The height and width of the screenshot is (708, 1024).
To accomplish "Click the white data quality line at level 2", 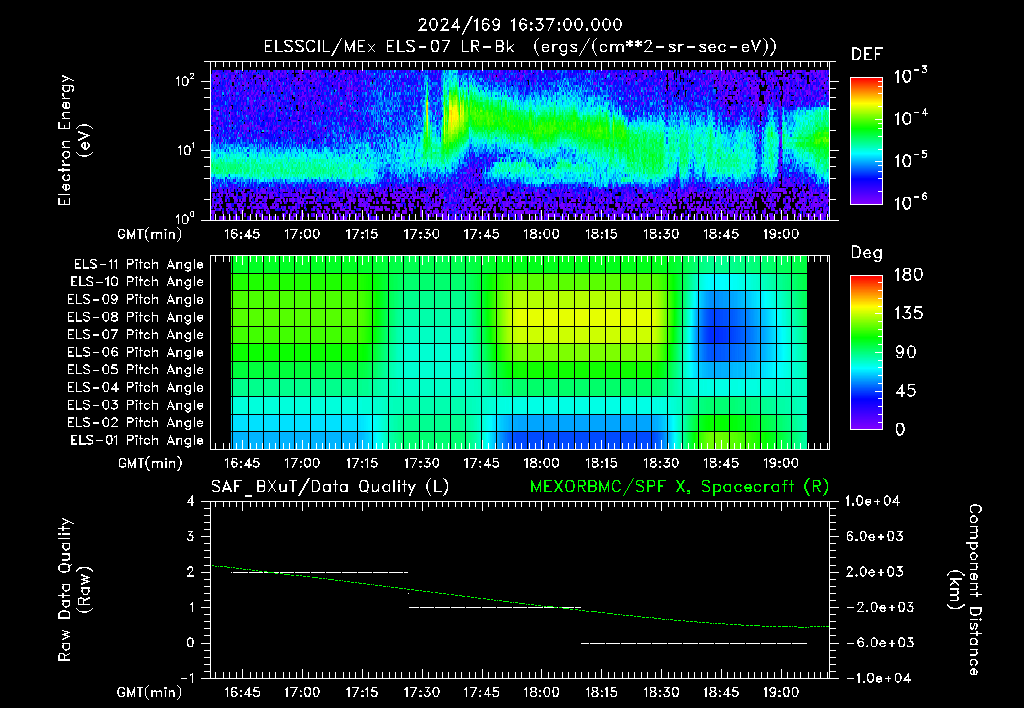I will pos(319,573).
